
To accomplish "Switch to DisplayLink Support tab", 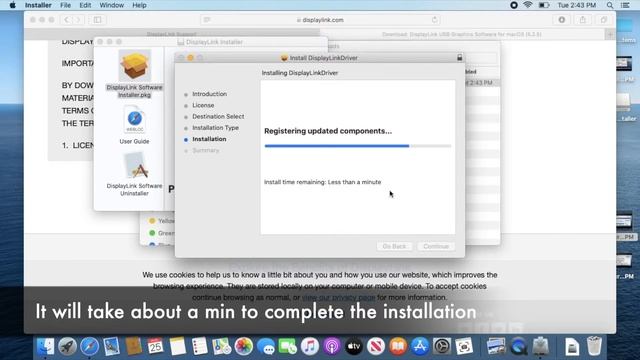I will click(171, 34).
